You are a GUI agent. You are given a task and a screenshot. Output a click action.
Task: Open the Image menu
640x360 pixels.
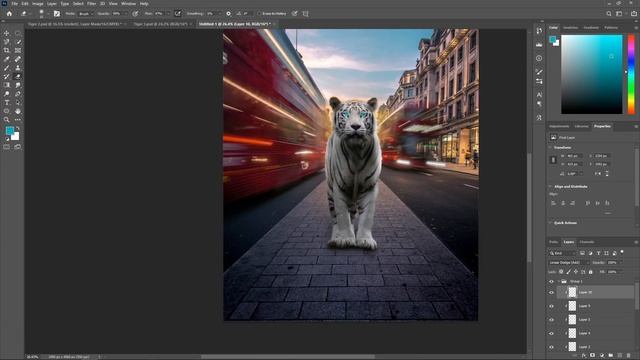point(38,4)
